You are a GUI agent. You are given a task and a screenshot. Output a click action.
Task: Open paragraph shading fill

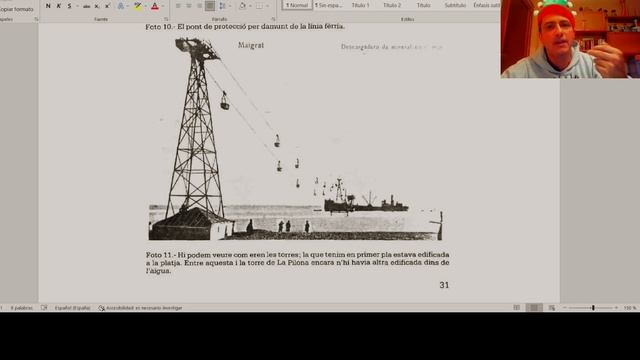(x=242, y=6)
